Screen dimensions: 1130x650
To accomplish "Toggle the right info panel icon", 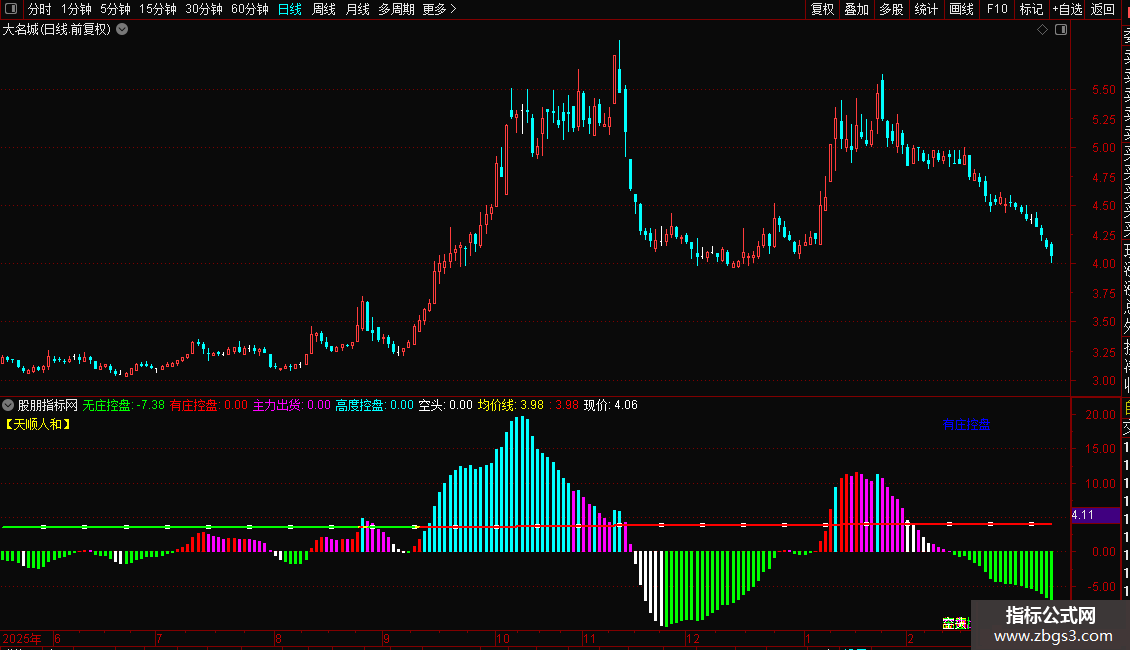I will coord(1061,30).
